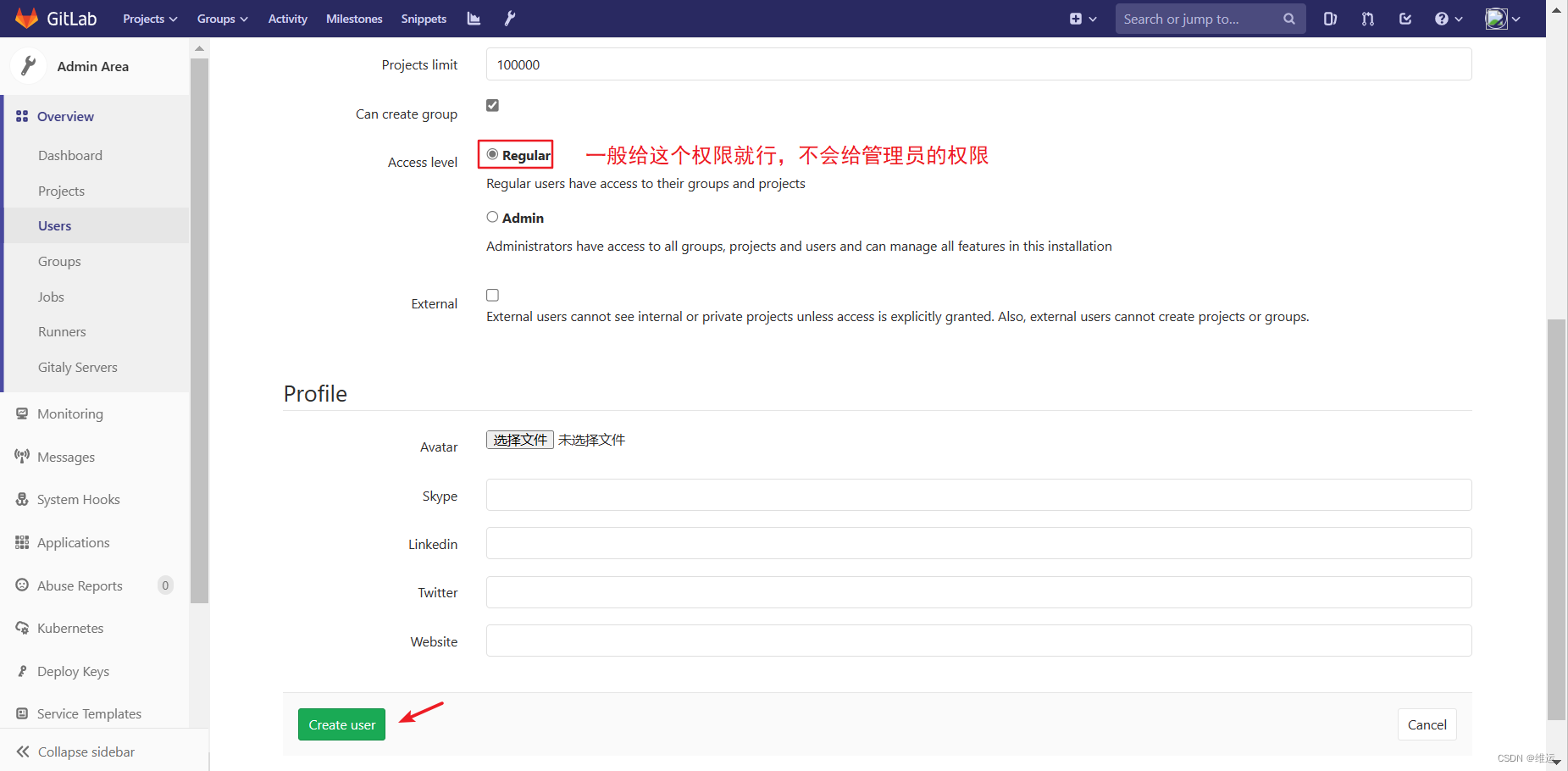Click the Abuse Reports face icon
Viewport: 1568px width, 771px height.
pyautogui.click(x=22, y=585)
